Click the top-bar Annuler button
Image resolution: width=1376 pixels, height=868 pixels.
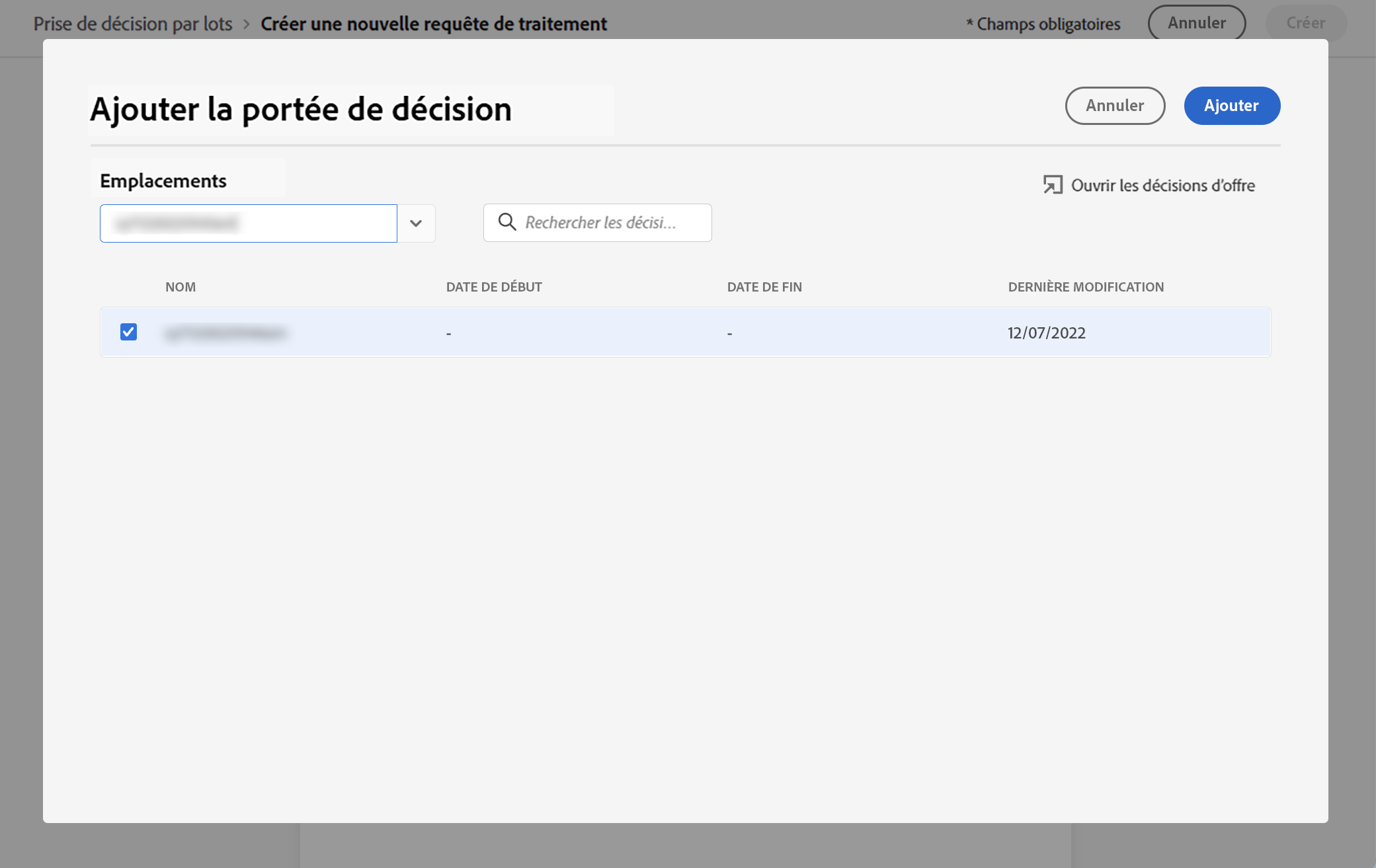[x=1196, y=23]
